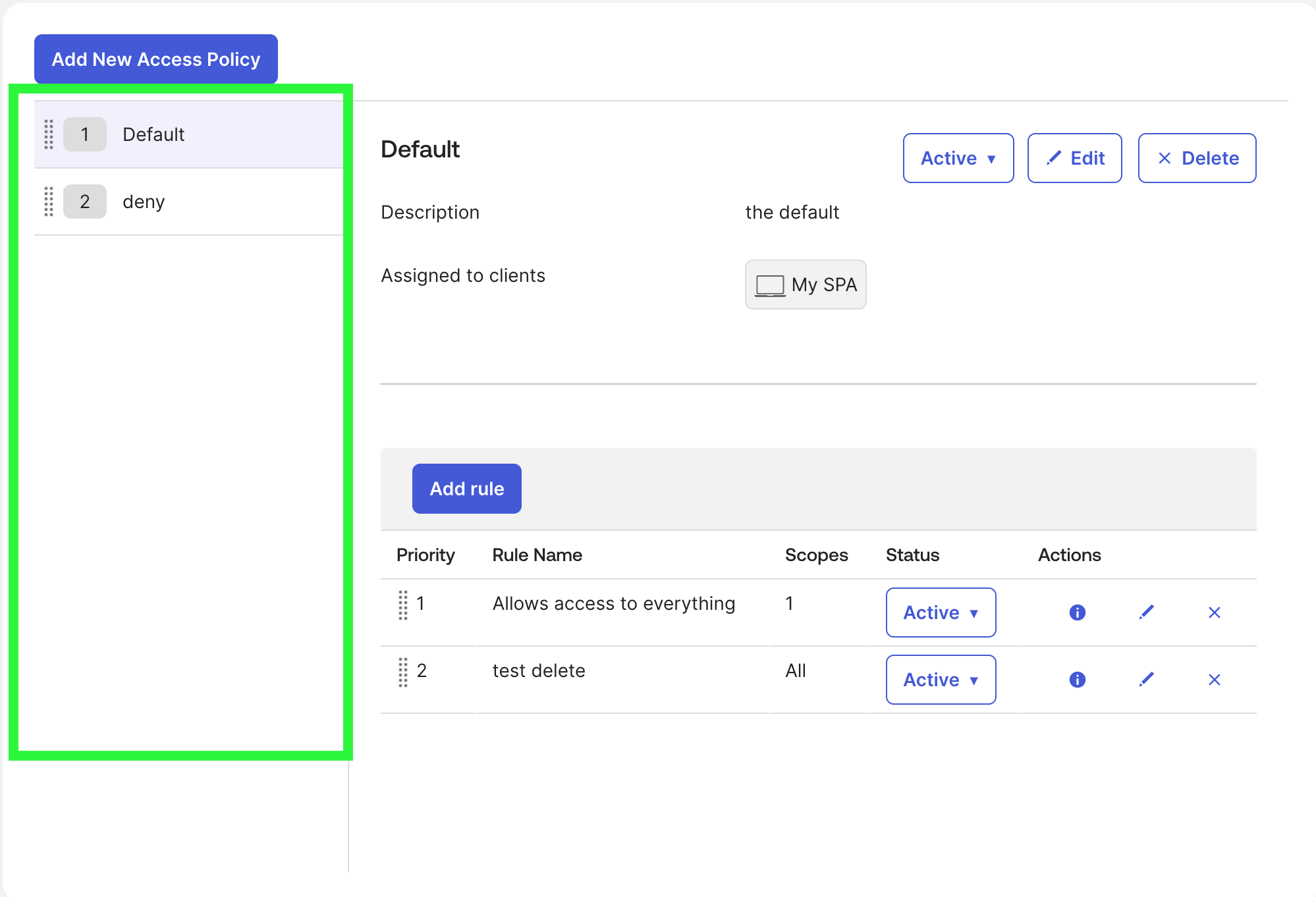Click the Edit policy button
1316x897 pixels.
[x=1075, y=158]
